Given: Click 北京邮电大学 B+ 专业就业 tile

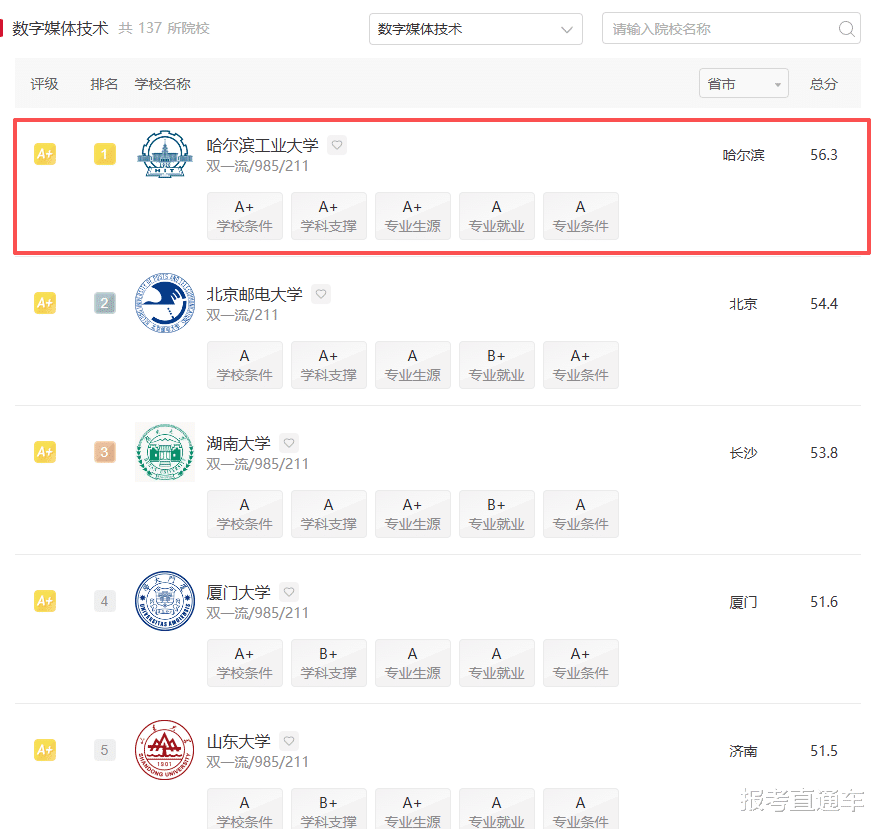Looking at the screenshot, I should click(x=497, y=365).
